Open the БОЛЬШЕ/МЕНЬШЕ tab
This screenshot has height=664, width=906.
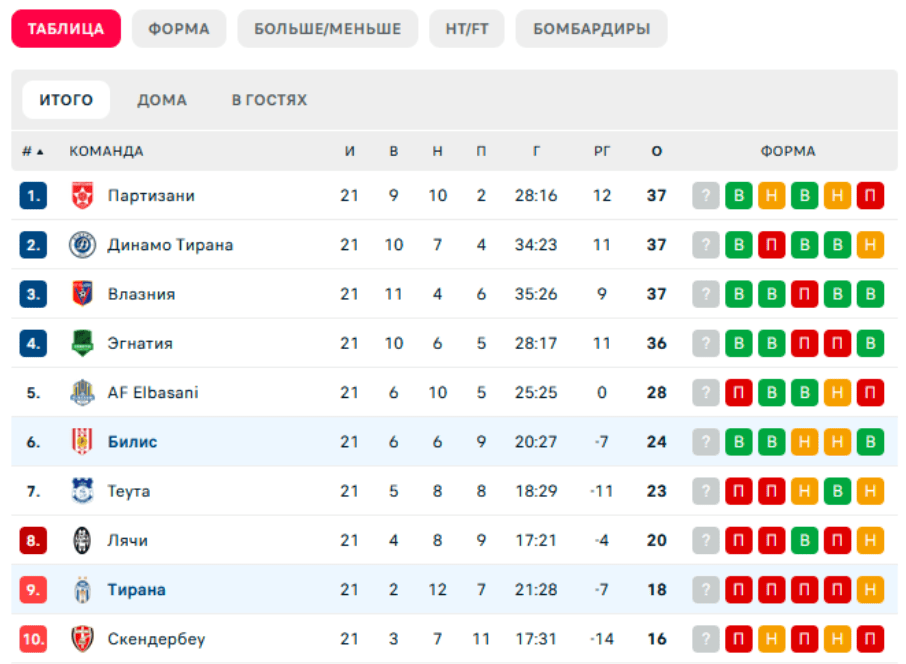pyautogui.click(x=327, y=29)
